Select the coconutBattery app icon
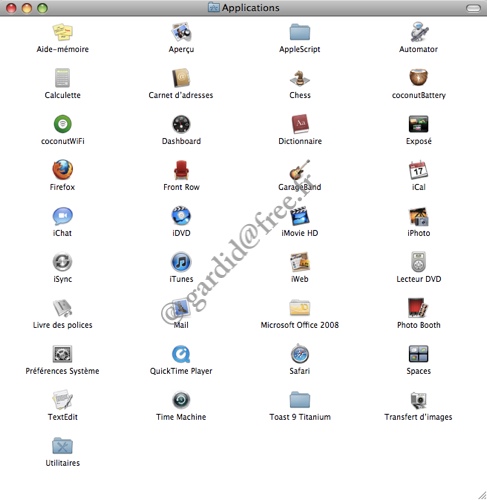487x500 pixels. click(418, 78)
